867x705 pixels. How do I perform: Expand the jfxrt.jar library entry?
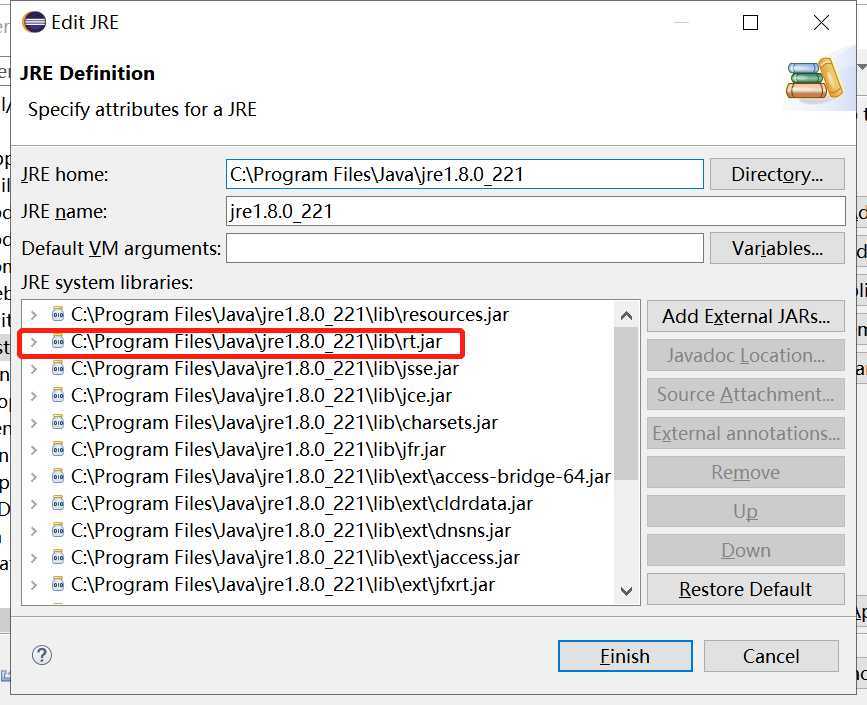coord(34,584)
